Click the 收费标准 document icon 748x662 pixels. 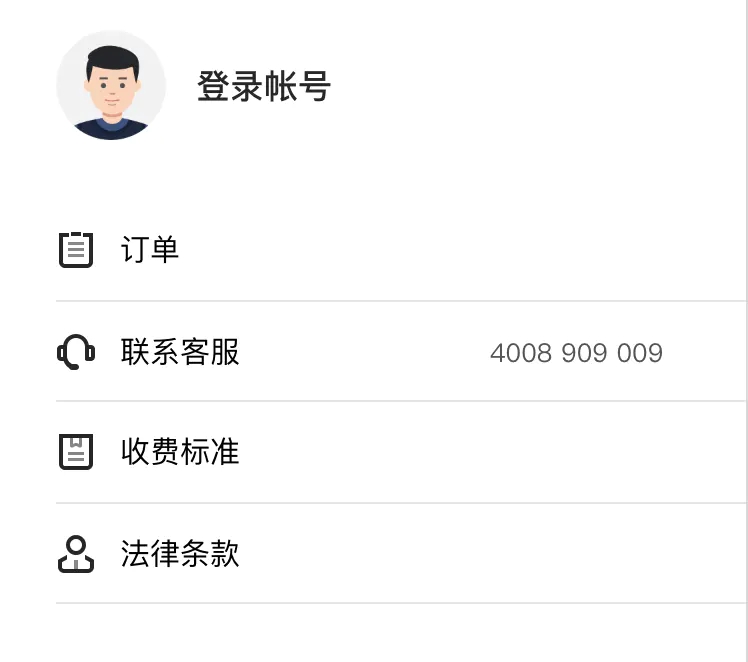click(x=76, y=452)
